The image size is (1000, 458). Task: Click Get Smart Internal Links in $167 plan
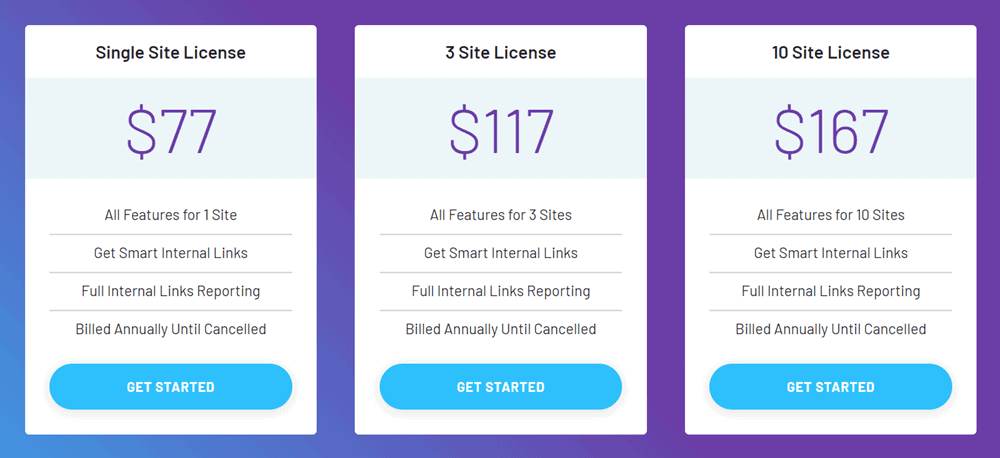click(830, 253)
